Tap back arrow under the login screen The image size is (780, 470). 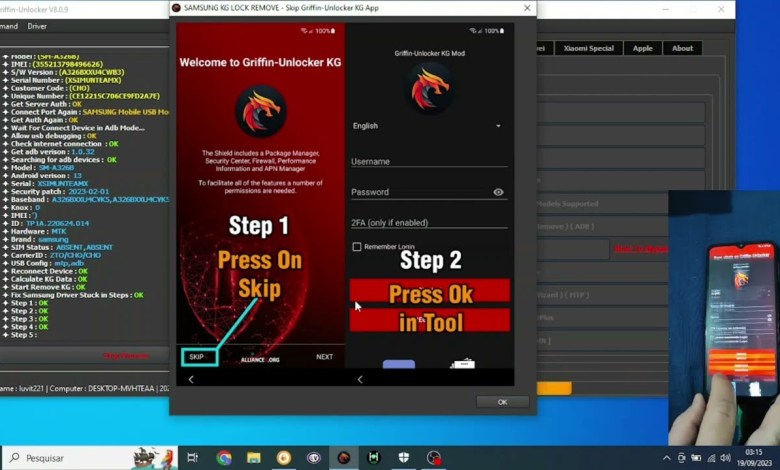point(360,379)
